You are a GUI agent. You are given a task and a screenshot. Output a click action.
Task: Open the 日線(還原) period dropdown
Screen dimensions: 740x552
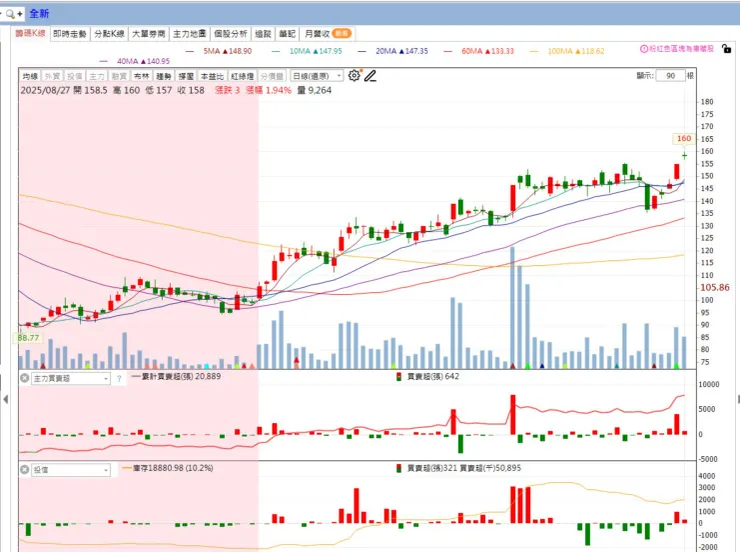[316, 76]
